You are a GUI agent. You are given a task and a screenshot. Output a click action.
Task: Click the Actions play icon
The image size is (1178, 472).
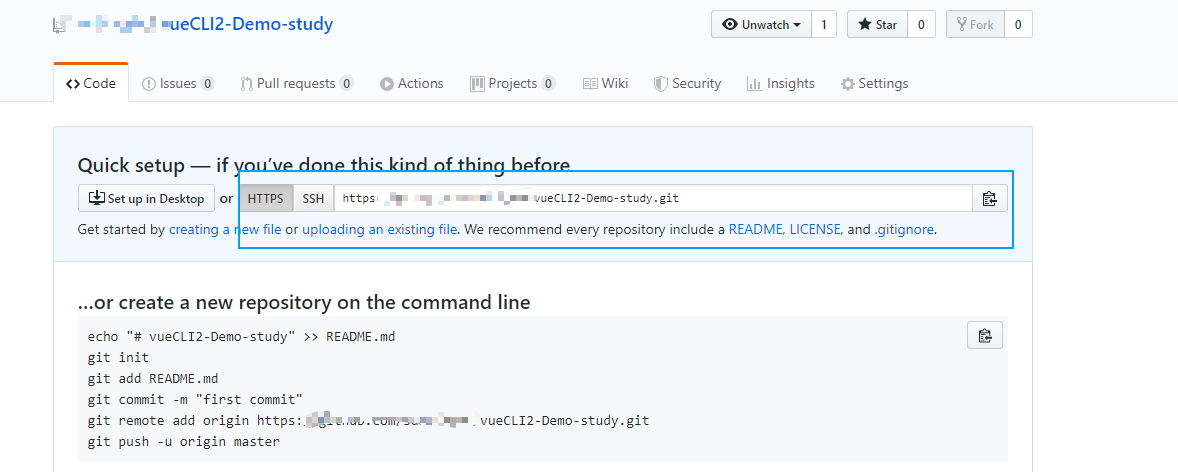(x=387, y=84)
